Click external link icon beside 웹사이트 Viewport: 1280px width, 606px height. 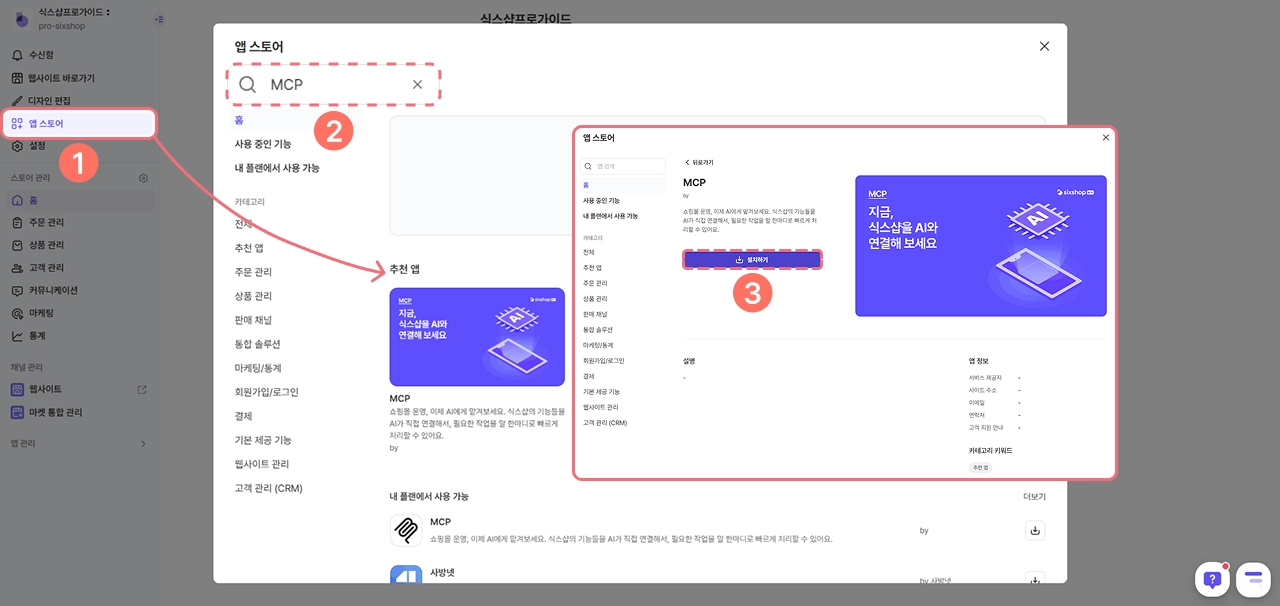coord(142,389)
